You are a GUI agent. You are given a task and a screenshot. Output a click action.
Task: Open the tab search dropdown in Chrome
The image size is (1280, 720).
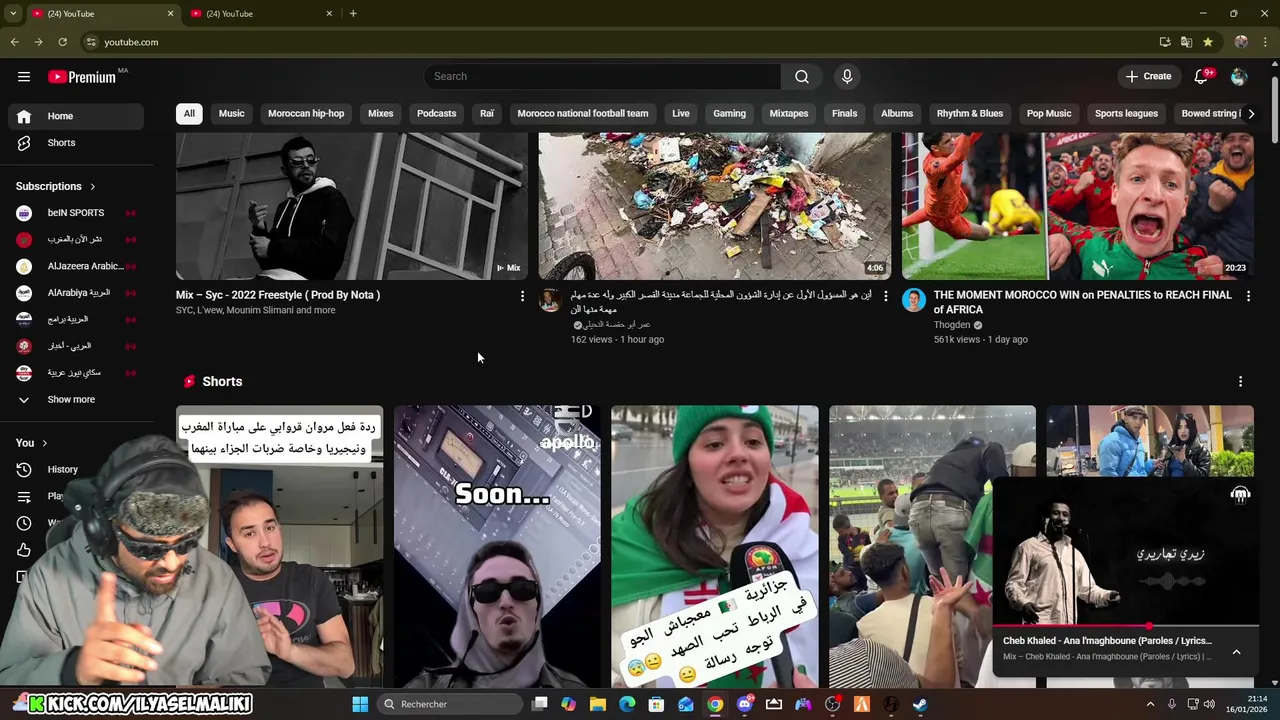tap(13, 13)
